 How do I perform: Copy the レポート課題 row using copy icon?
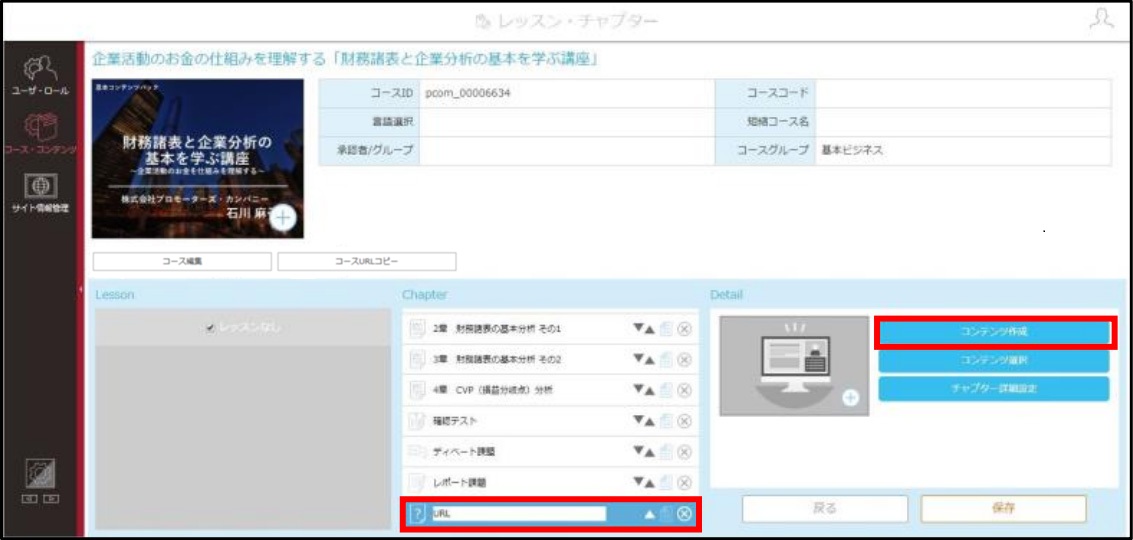pos(666,482)
